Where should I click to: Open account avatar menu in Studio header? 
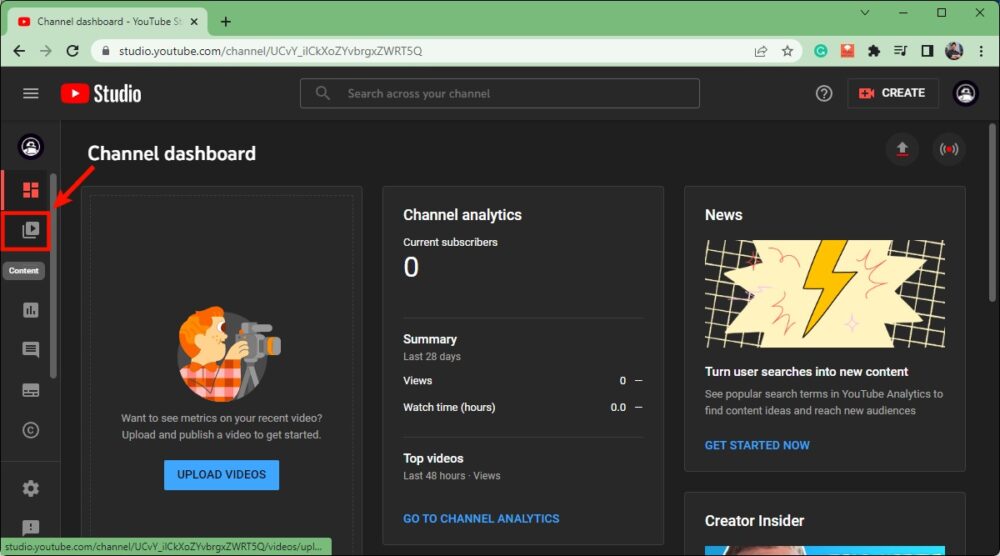[965, 93]
